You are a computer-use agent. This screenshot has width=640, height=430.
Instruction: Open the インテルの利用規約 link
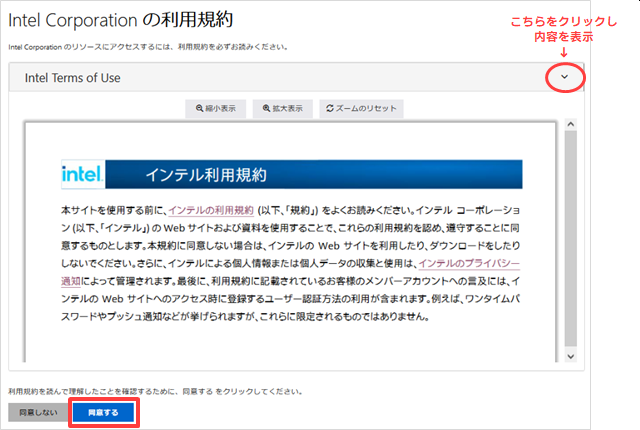pyautogui.click(x=211, y=210)
